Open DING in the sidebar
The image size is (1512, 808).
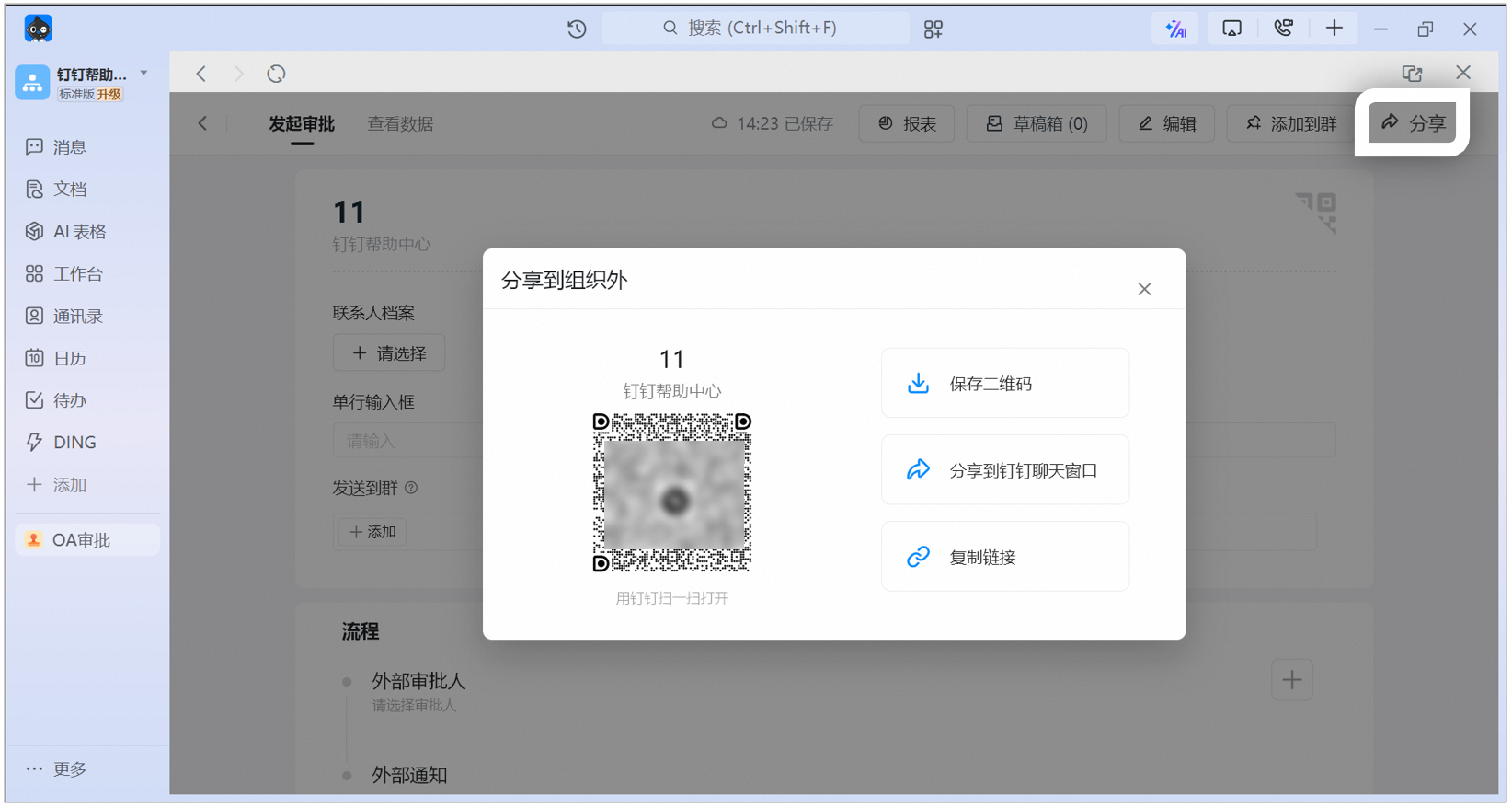[x=61, y=443]
